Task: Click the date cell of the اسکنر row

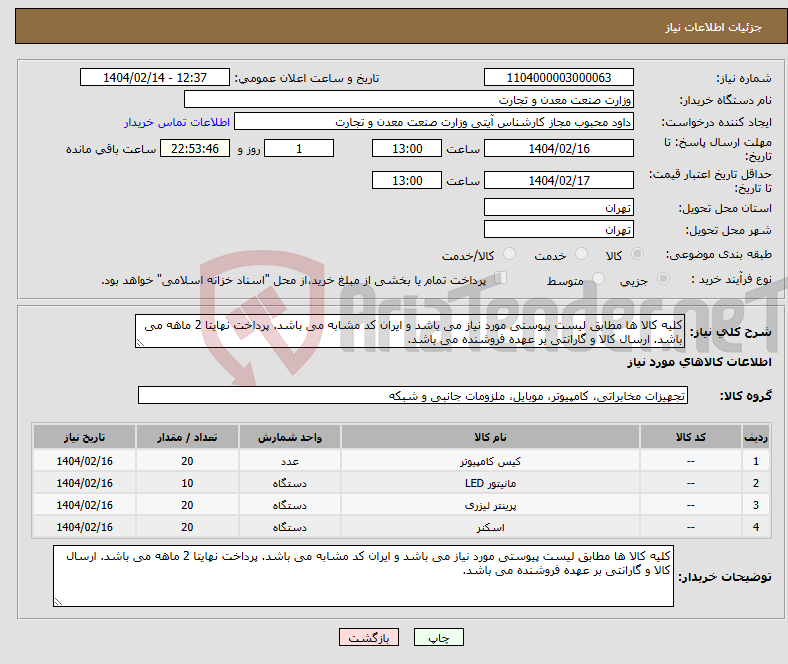Action: click(84, 527)
